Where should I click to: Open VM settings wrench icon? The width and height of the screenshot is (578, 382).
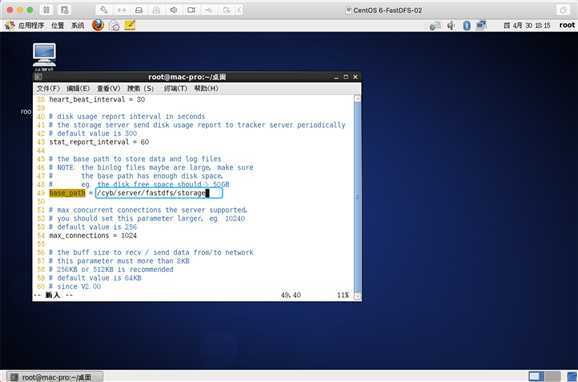coord(104,10)
